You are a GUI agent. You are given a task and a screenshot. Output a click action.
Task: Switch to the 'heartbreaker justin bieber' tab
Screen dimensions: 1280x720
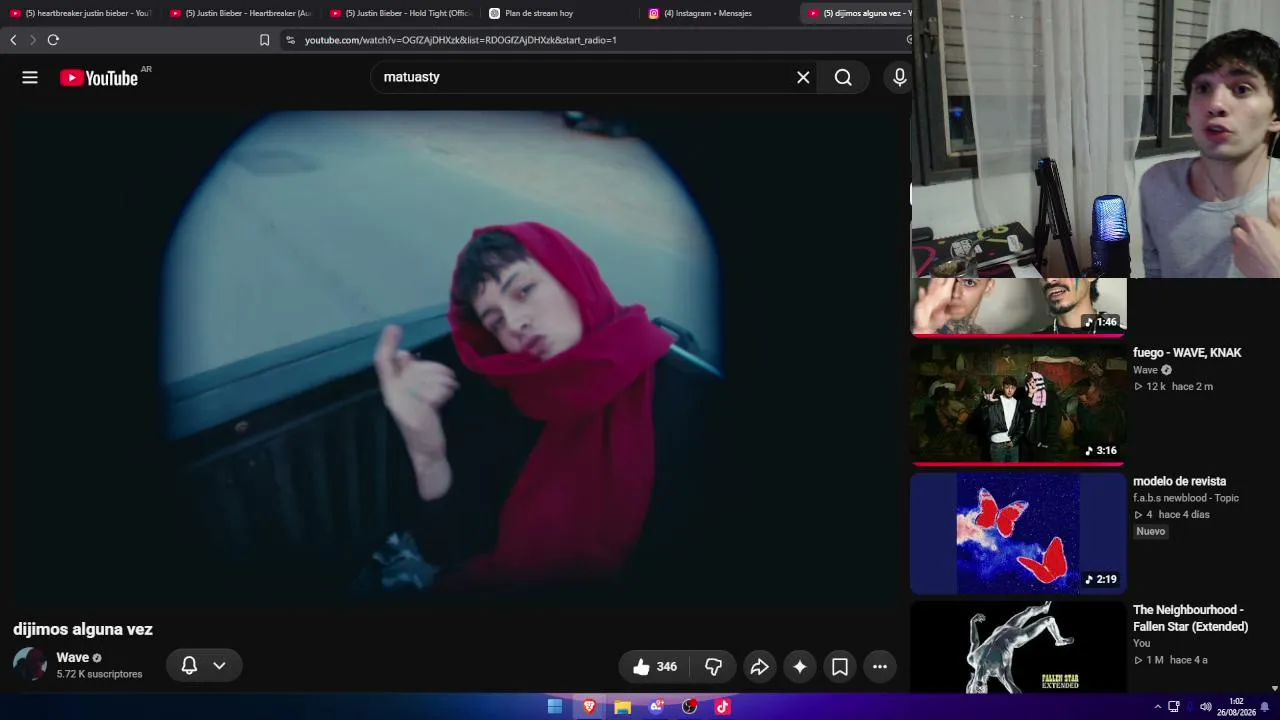(x=80, y=13)
